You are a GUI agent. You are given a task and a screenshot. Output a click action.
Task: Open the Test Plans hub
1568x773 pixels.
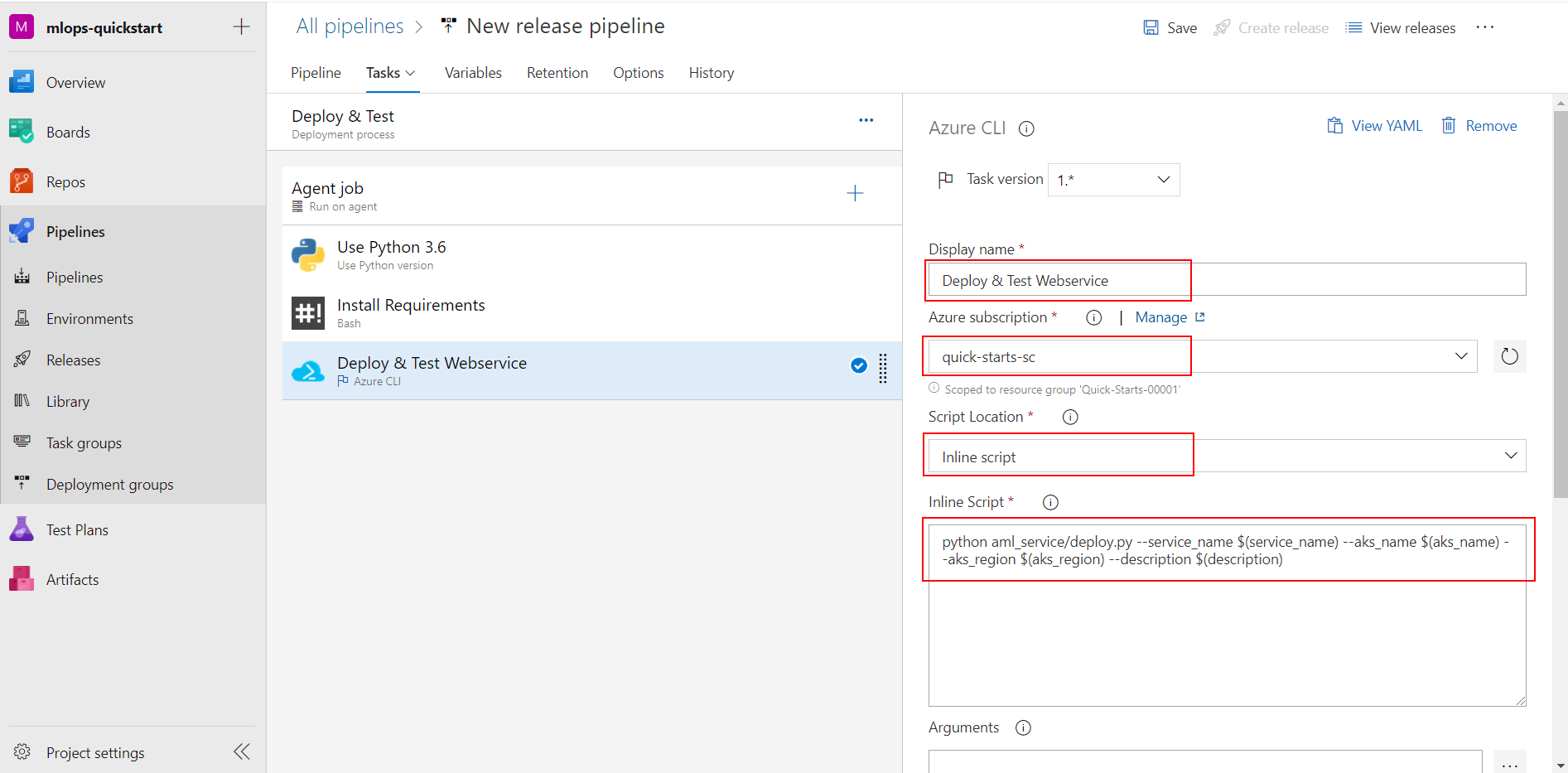tap(77, 529)
